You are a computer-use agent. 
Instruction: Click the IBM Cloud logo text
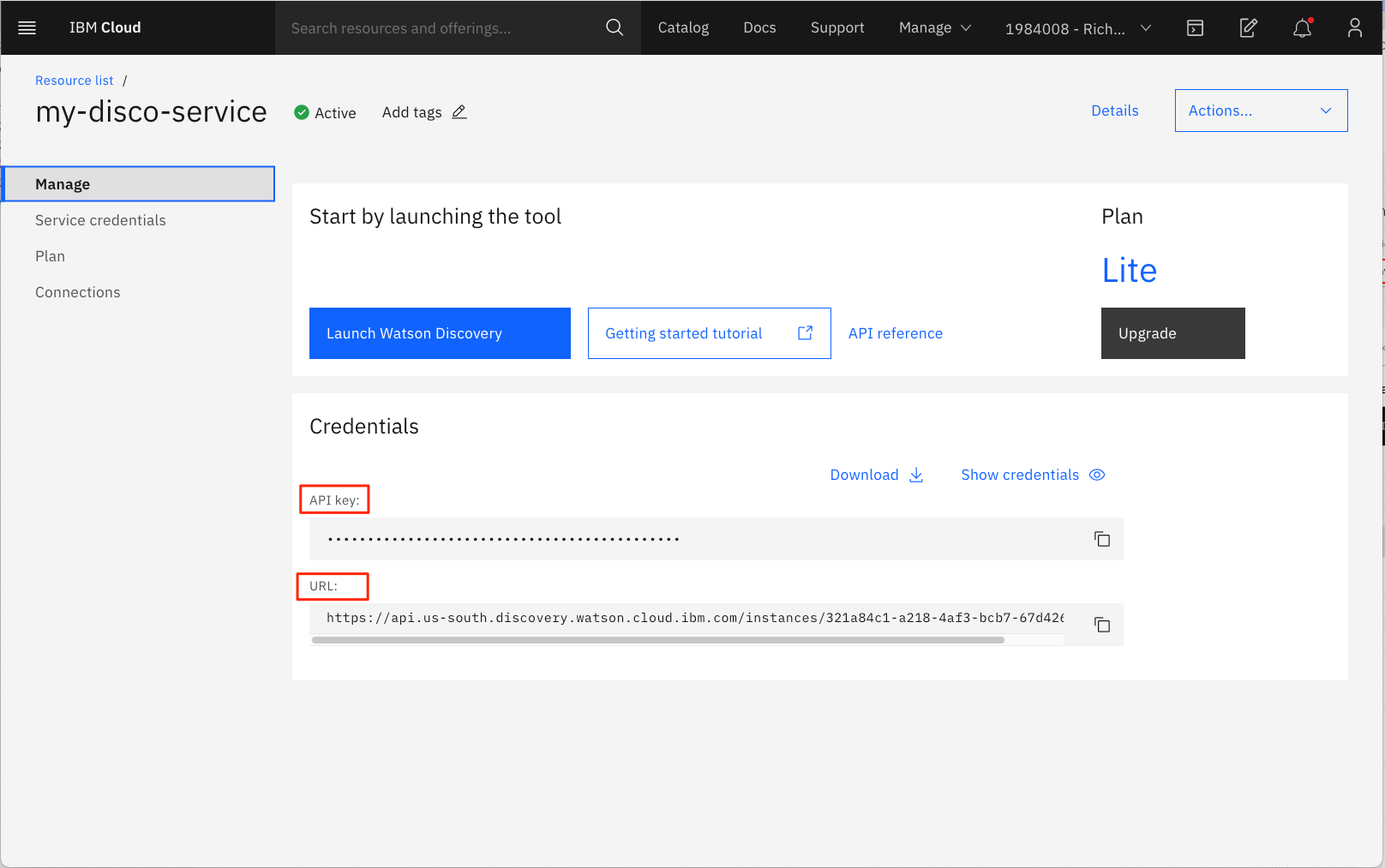coord(105,27)
